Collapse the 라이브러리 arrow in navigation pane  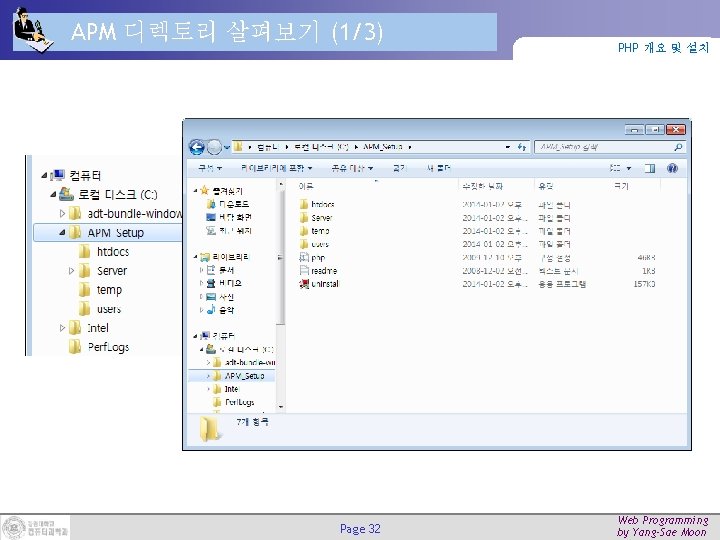point(195,257)
